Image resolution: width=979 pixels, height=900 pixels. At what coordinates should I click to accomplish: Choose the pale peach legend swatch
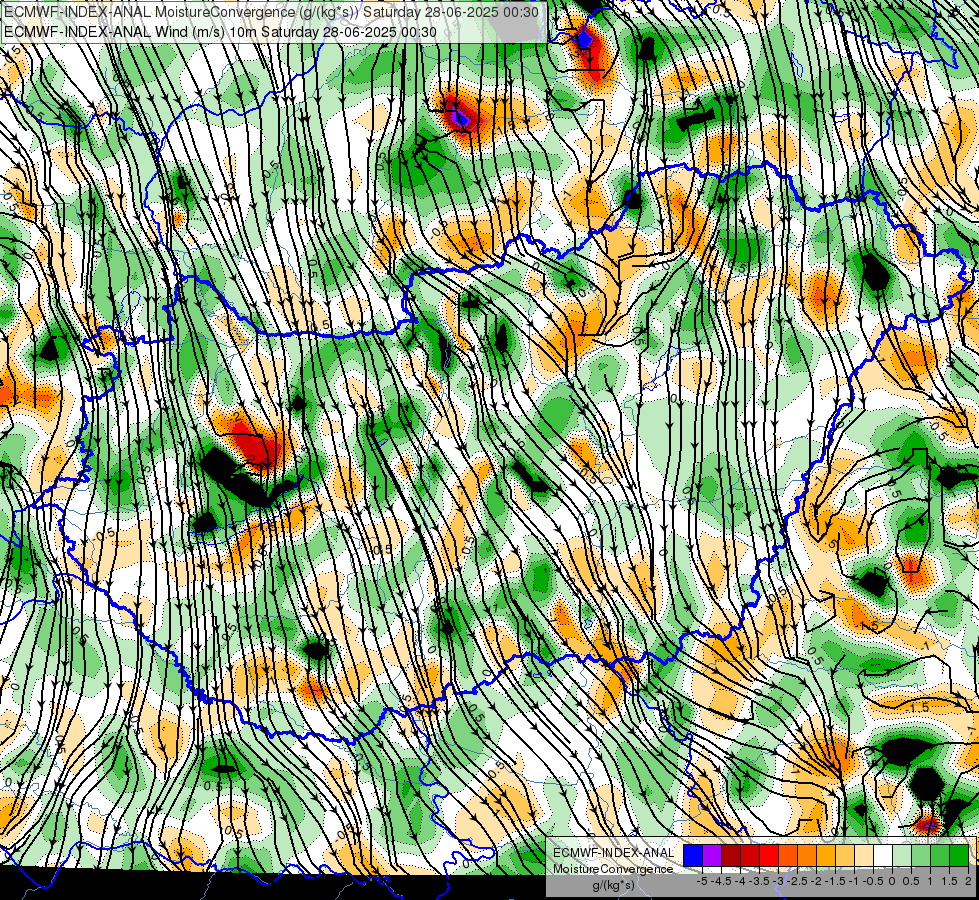(x=864, y=855)
